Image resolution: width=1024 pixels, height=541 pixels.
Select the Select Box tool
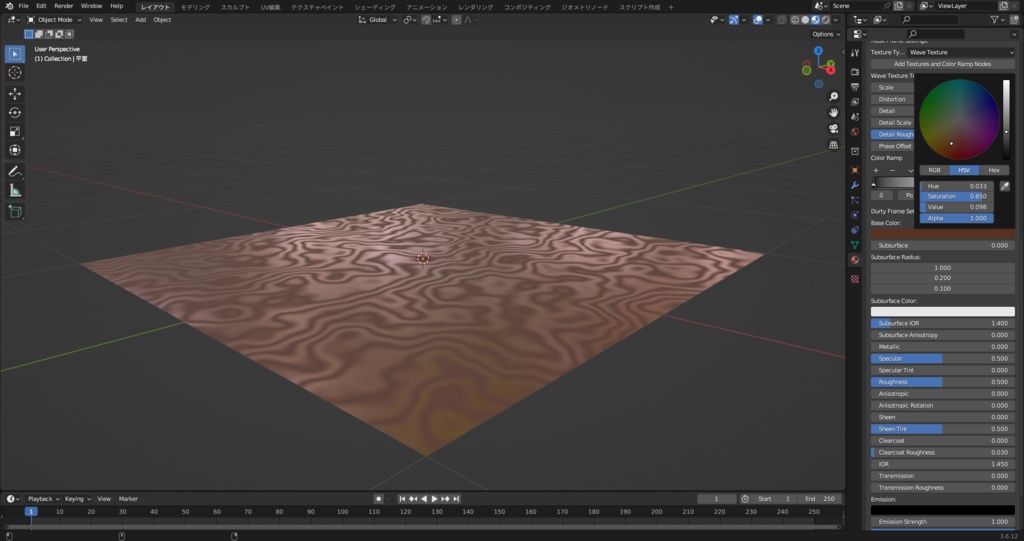point(14,54)
